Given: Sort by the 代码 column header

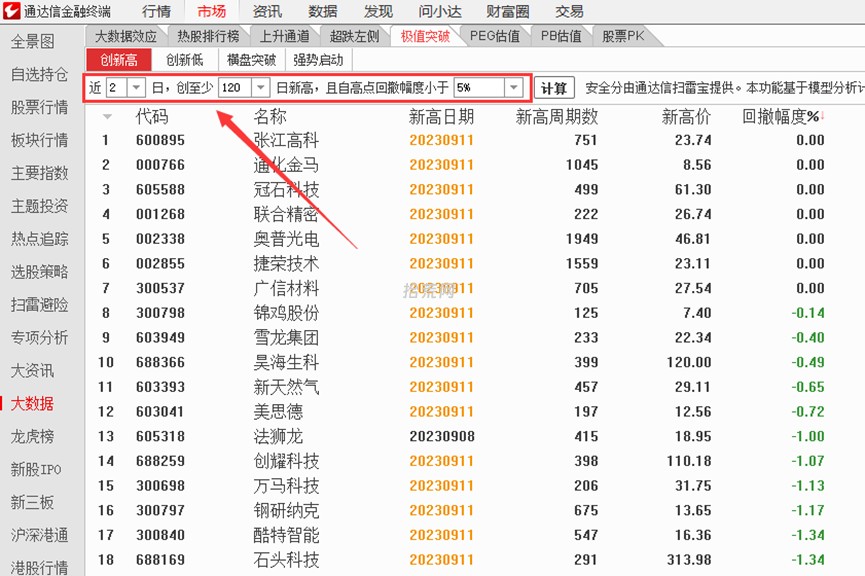Looking at the screenshot, I should pos(152,116).
